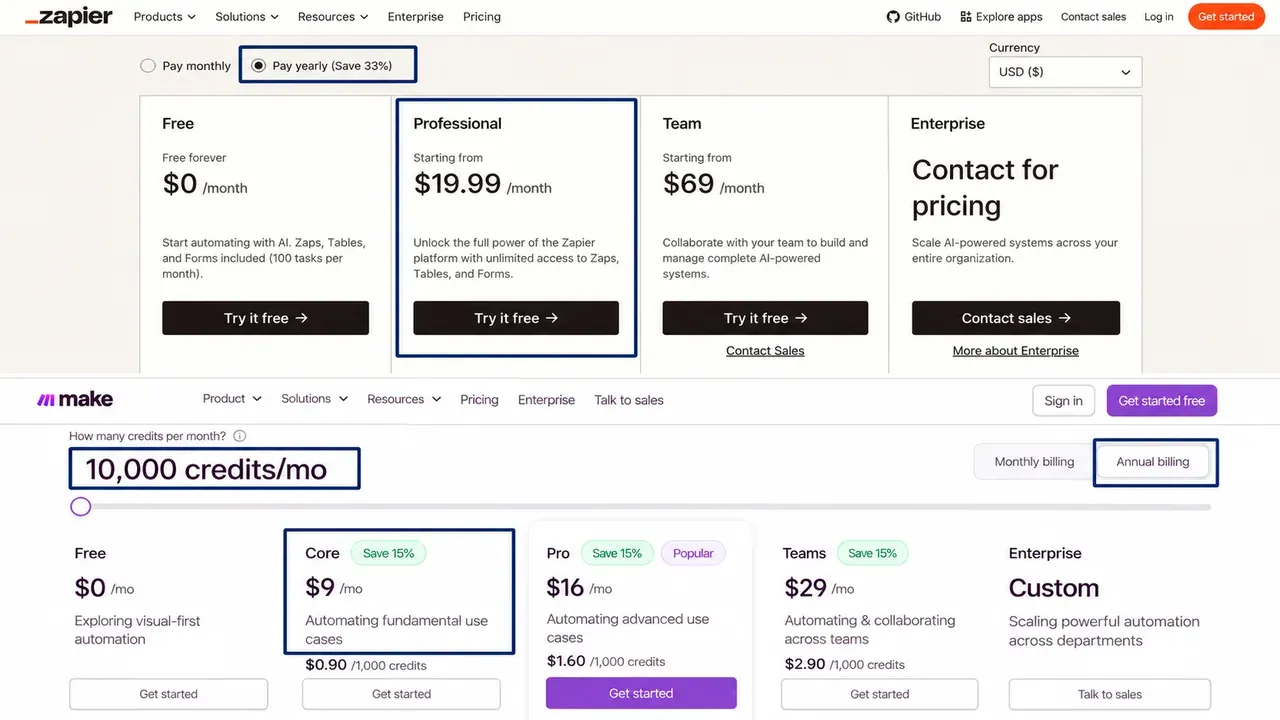
Task: Click Make Get started free button
Action: [1162, 401]
